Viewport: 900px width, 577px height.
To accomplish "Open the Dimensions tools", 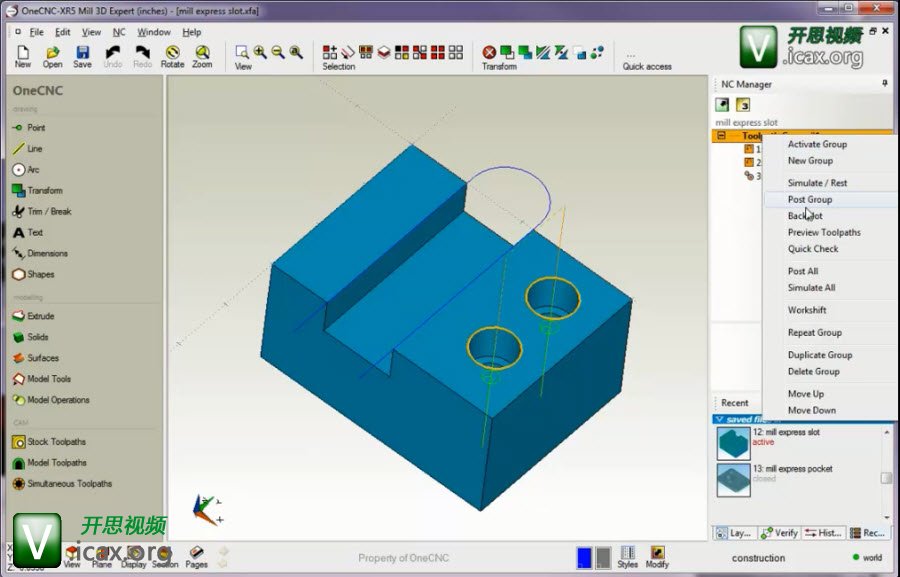I will click(x=40, y=253).
